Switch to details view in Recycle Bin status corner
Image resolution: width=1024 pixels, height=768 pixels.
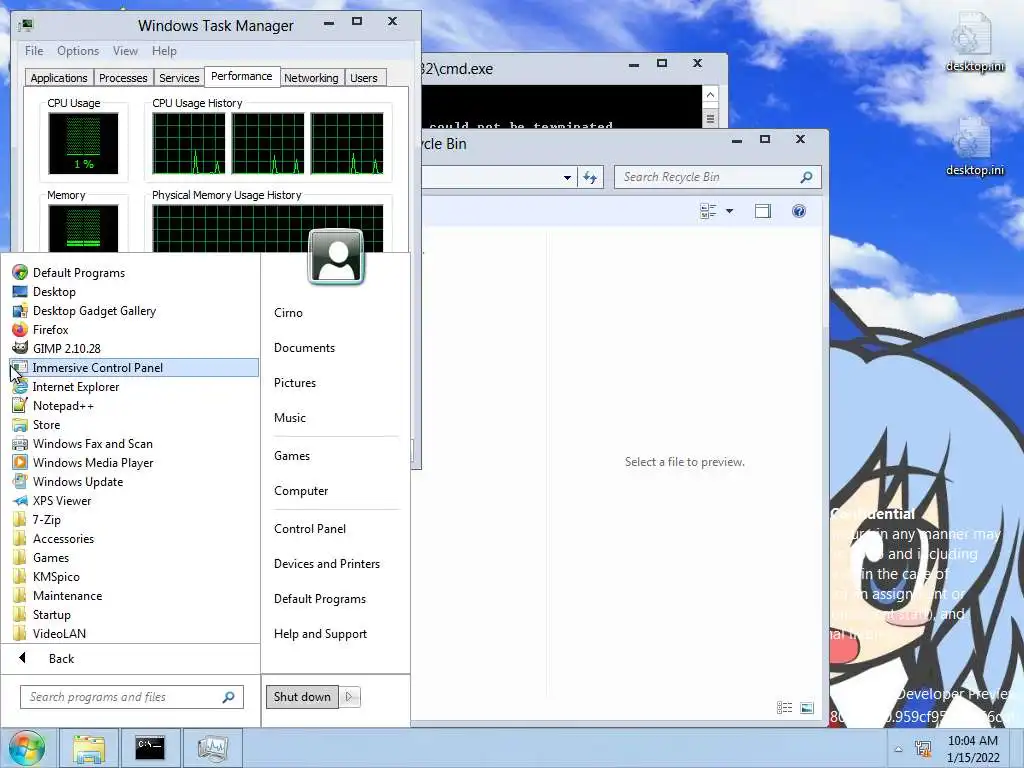coord(784,707)
